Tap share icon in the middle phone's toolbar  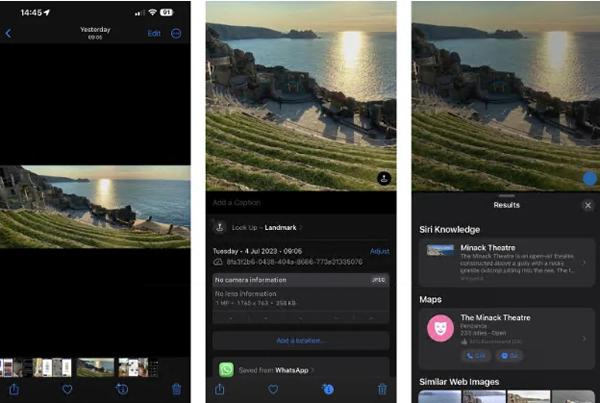[218, 389]
